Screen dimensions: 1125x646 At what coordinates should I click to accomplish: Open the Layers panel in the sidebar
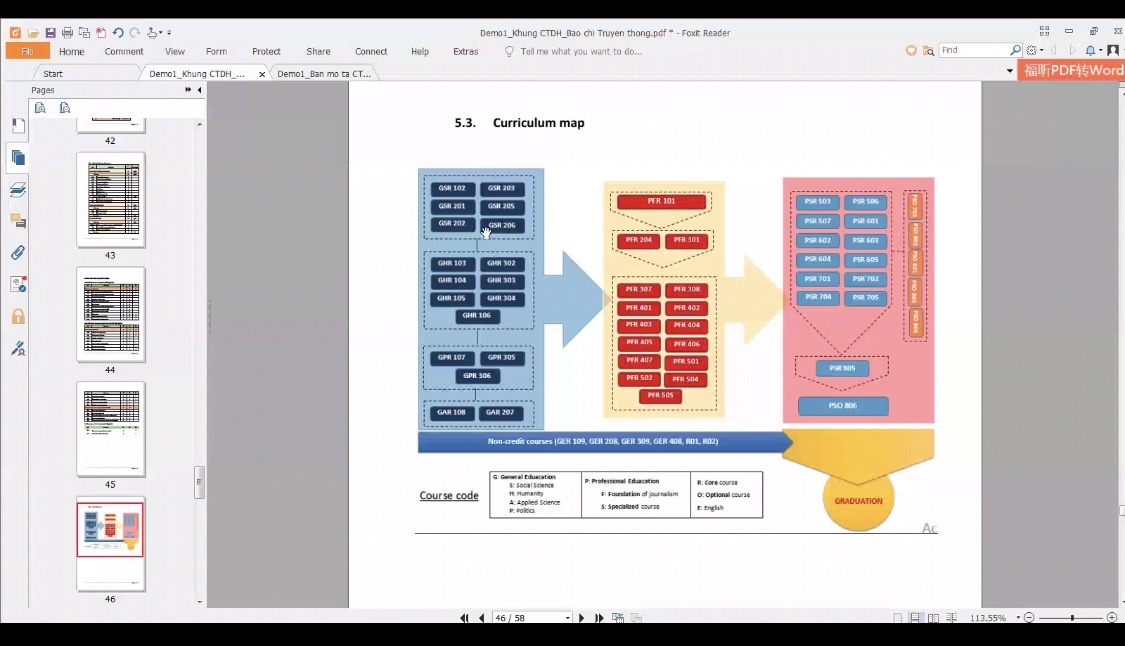click(18, 189)
